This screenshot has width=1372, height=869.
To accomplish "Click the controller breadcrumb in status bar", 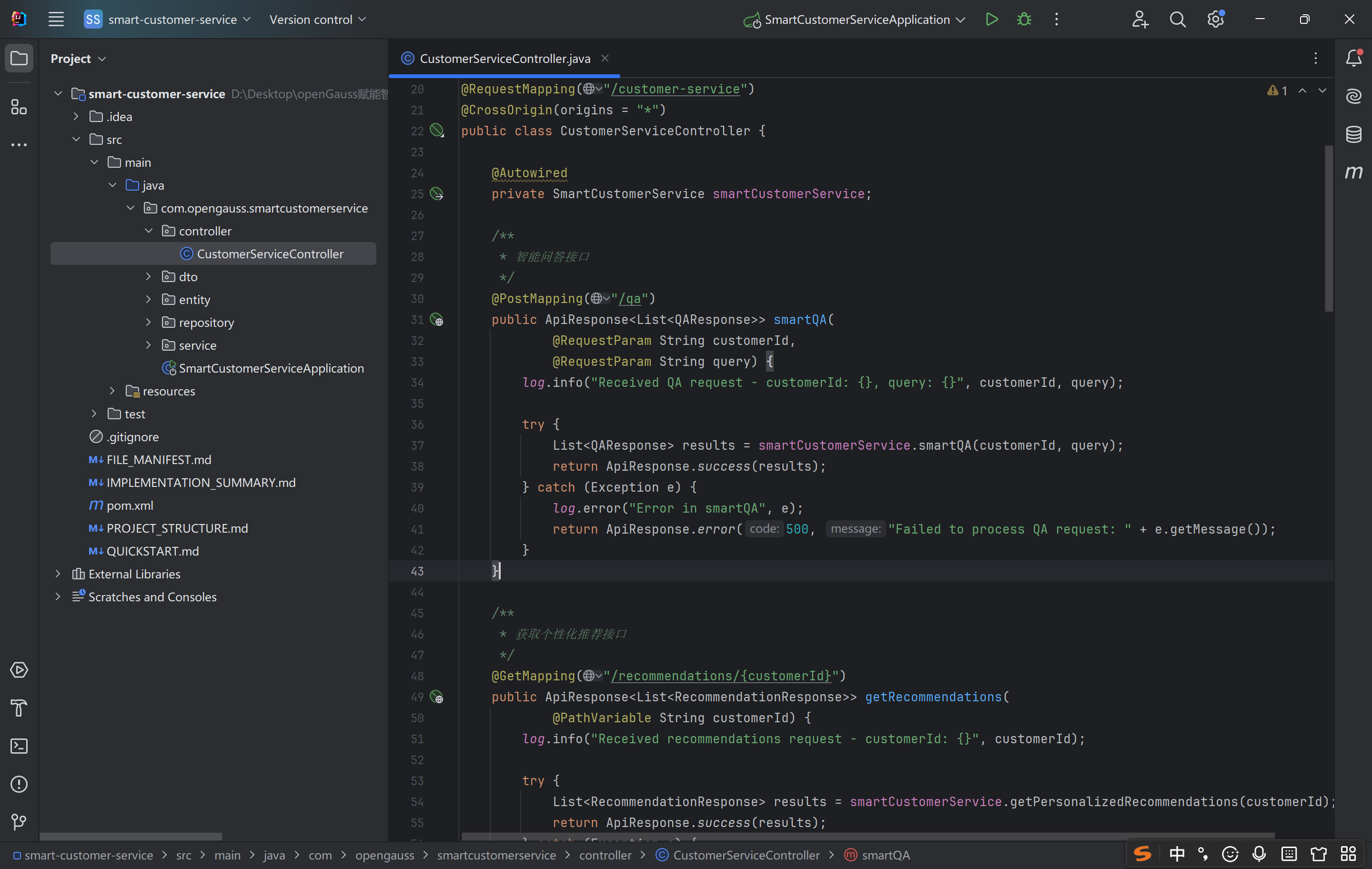I will [x=605, y=855].
